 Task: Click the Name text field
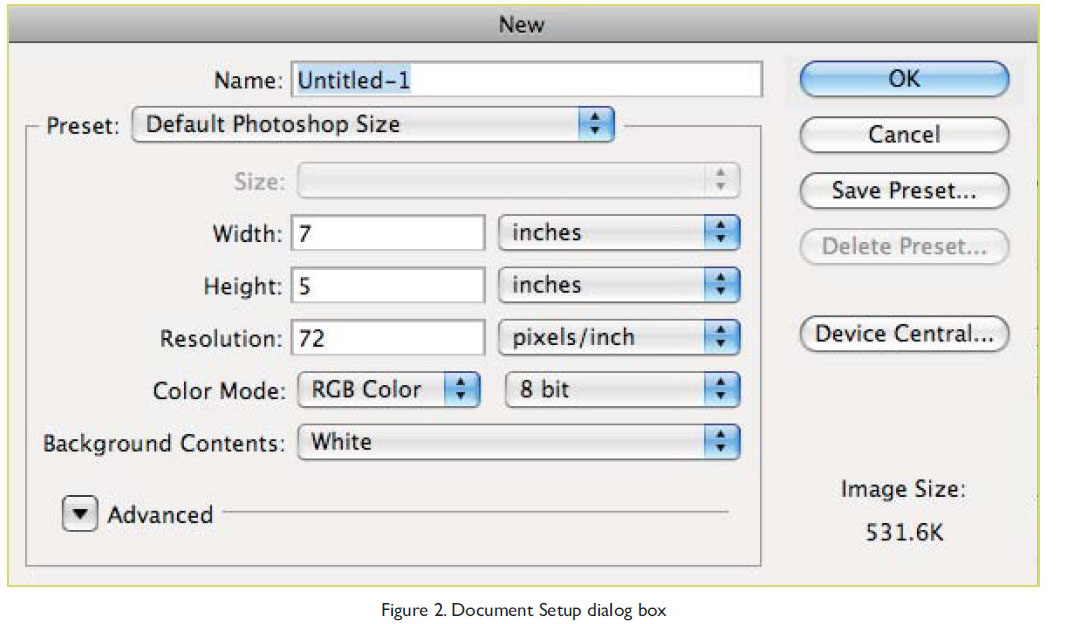[527, 80]
